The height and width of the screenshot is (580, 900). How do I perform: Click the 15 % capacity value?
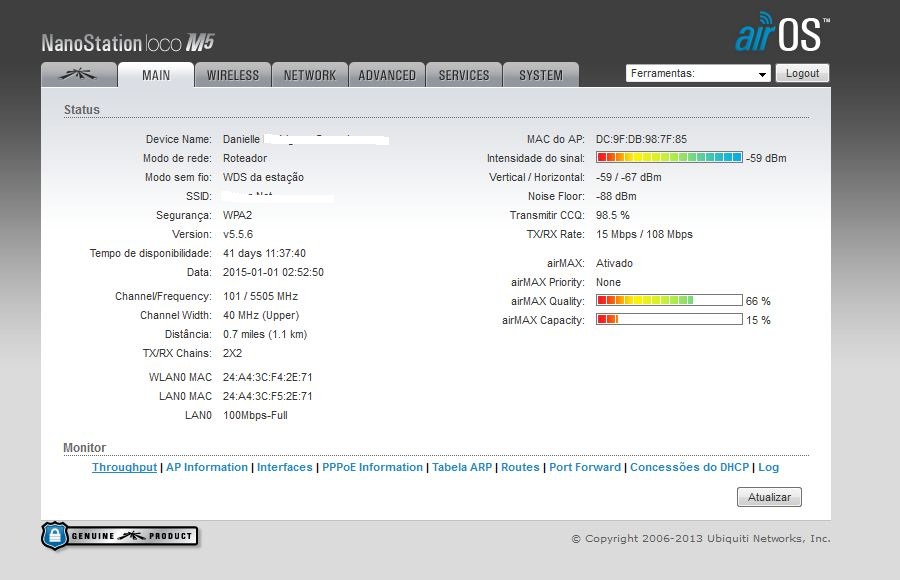click(758, 320)
